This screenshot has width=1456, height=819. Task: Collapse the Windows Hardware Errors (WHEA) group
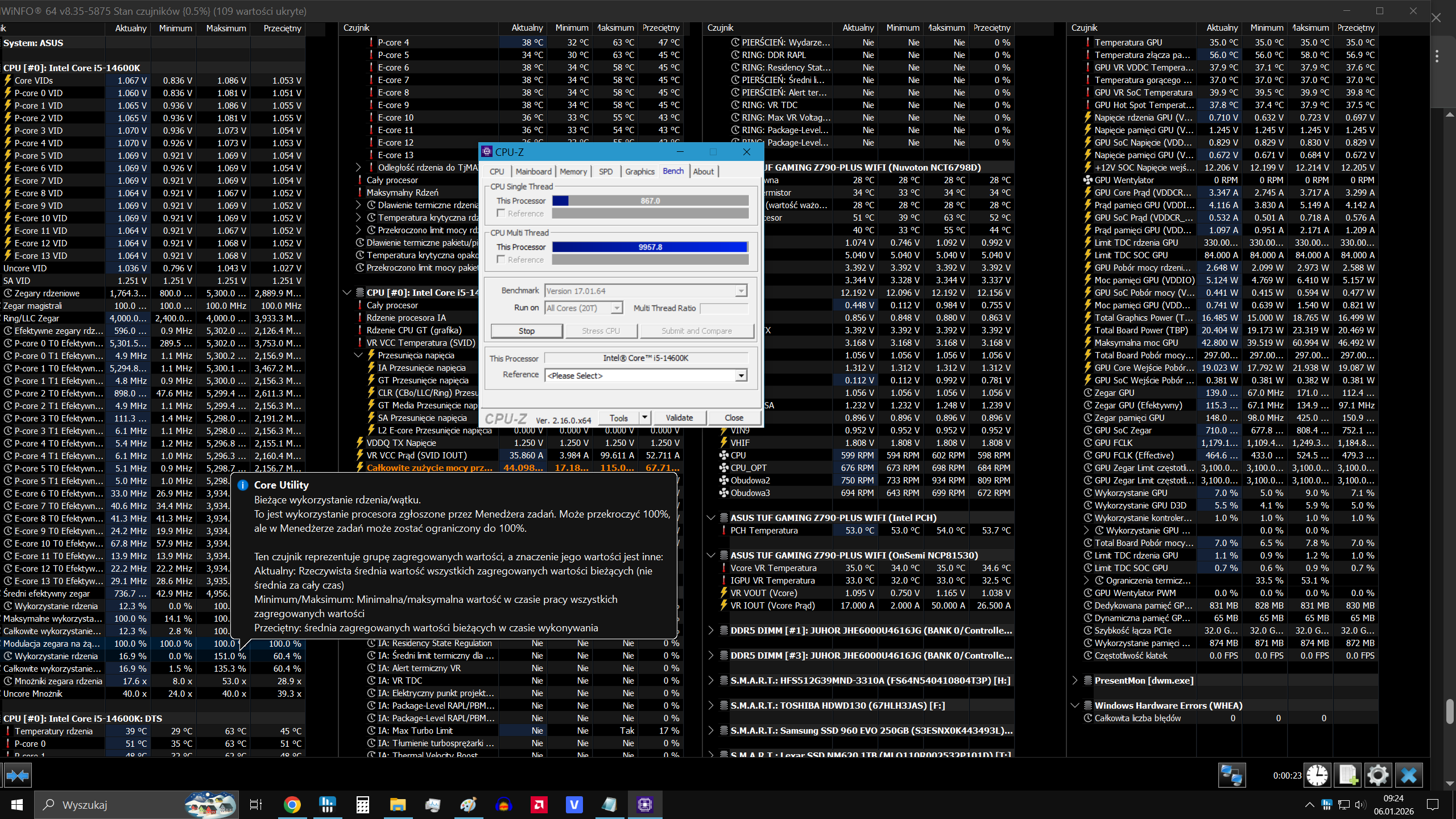point(1074,705)
